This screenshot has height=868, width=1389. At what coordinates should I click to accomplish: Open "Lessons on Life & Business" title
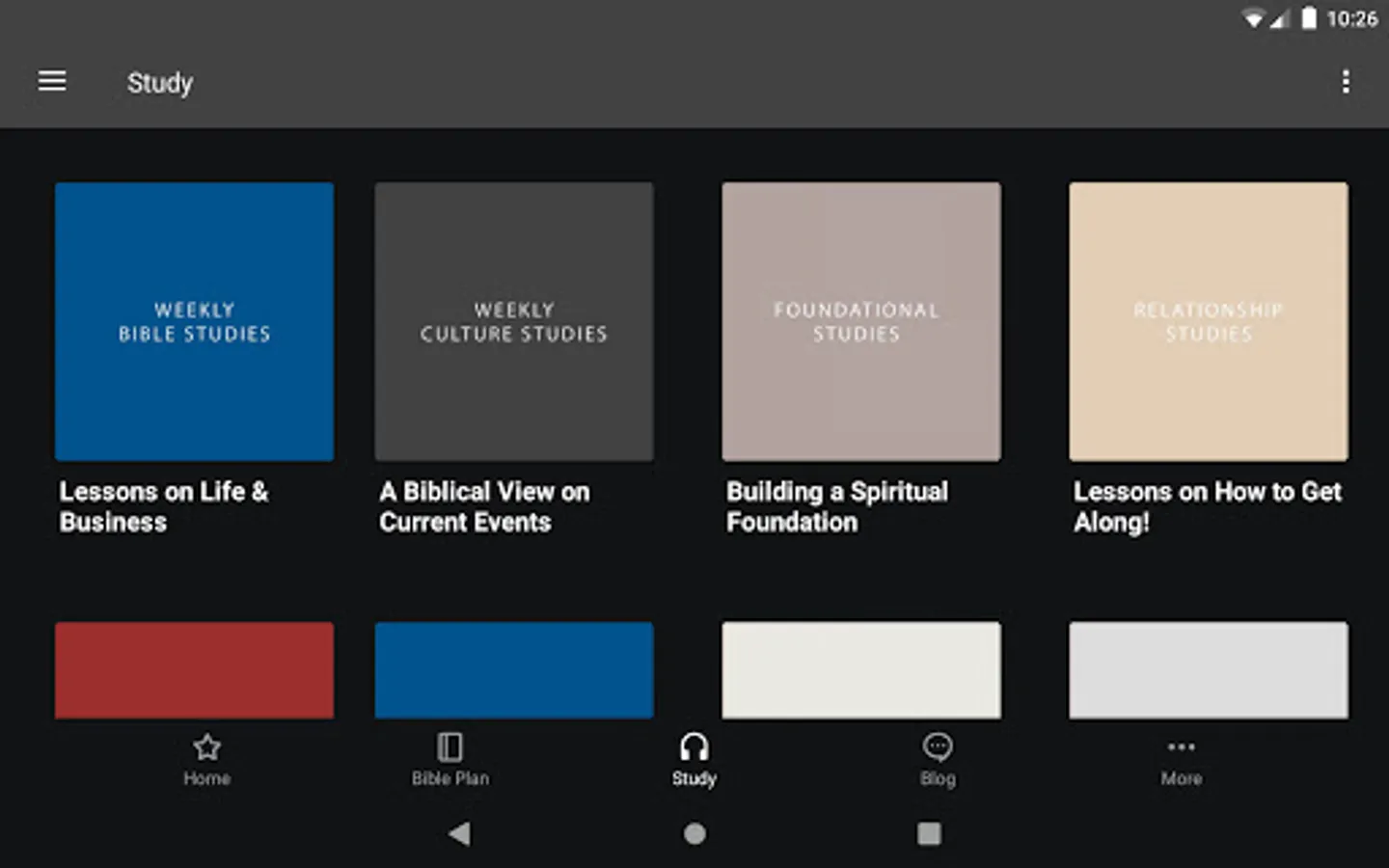(164, 506)
